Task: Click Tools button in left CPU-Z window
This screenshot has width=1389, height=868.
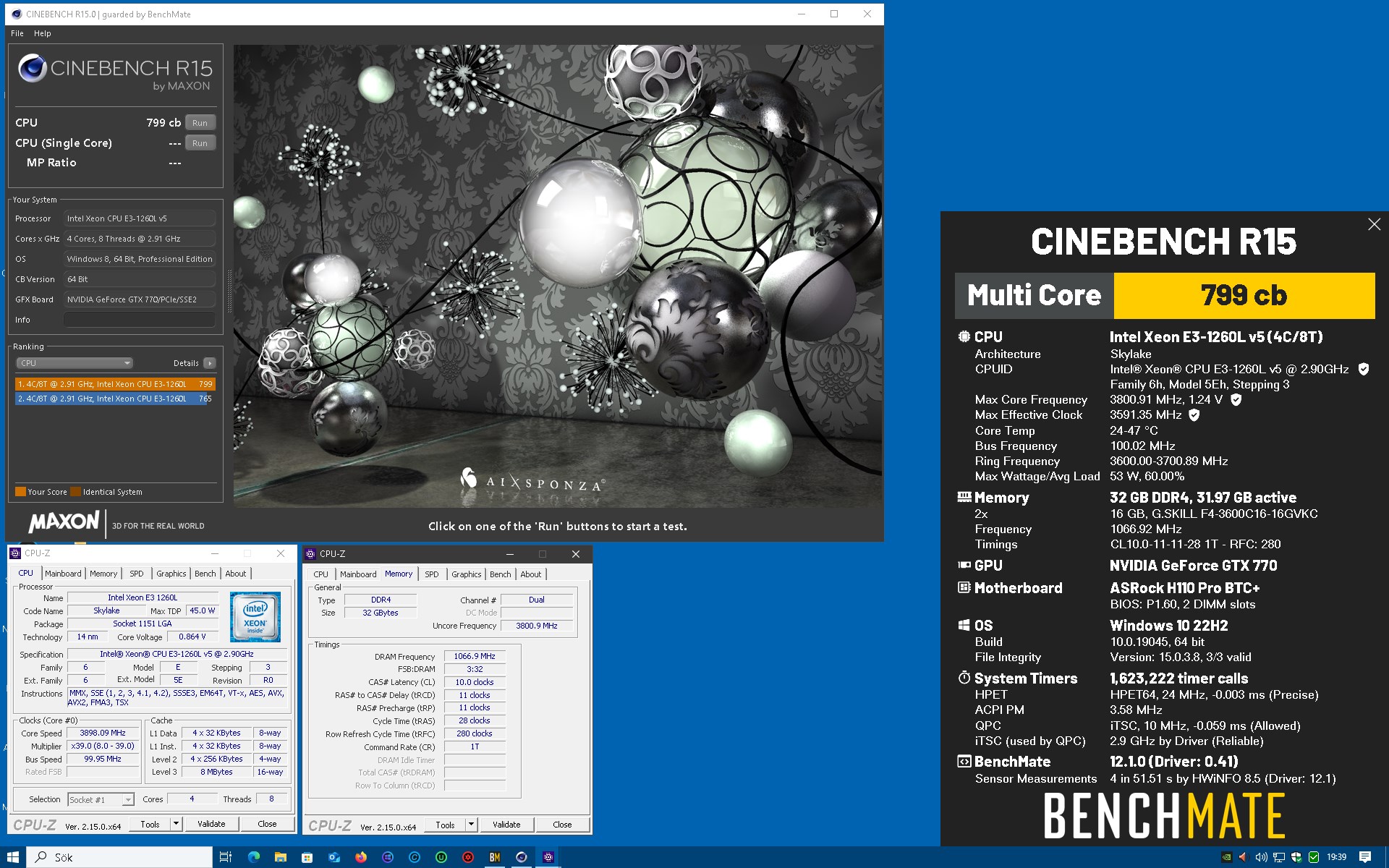Action: coord(150,824)
